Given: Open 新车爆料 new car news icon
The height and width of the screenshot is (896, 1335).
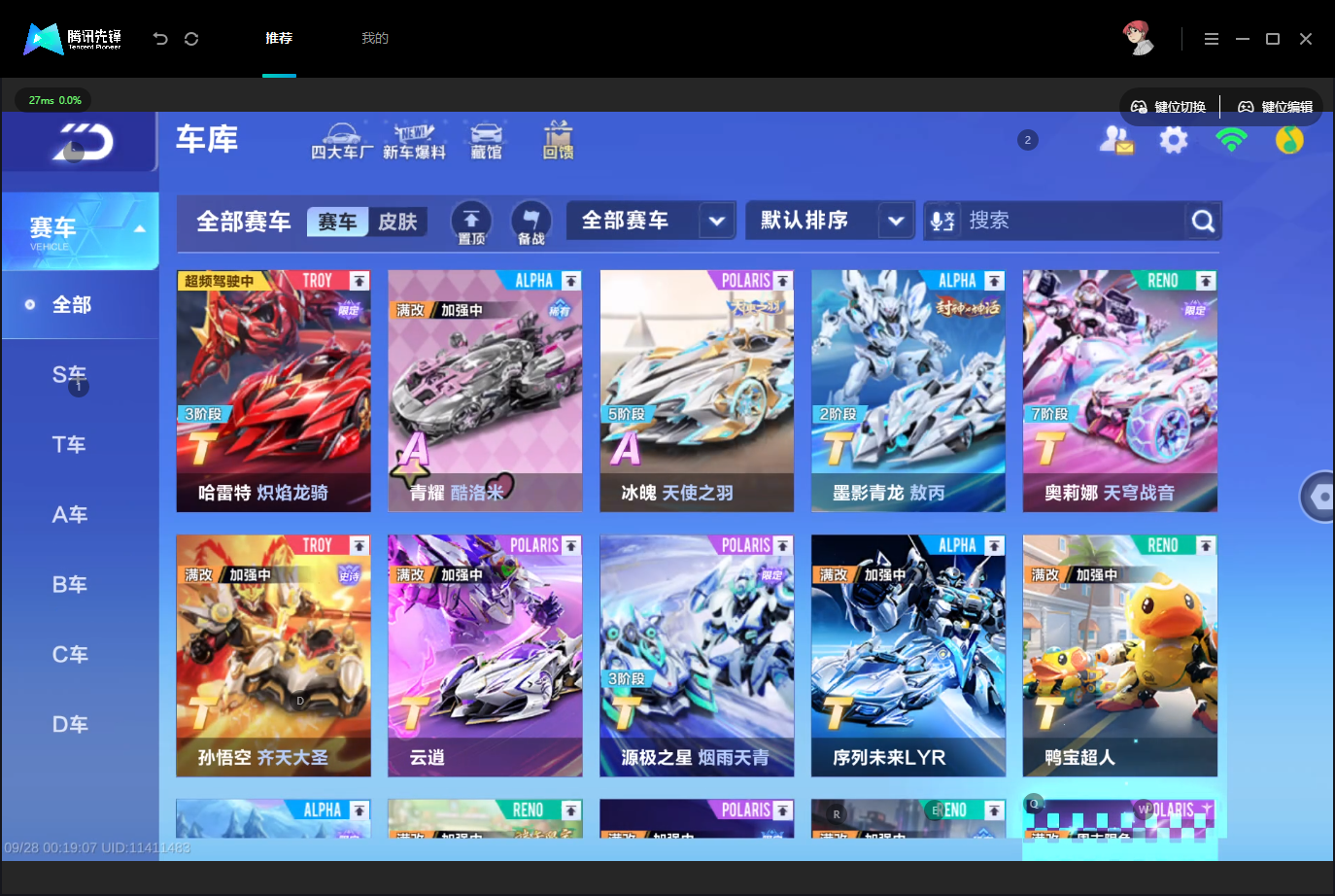Looking at the screenshot, I should pos(414,141).
